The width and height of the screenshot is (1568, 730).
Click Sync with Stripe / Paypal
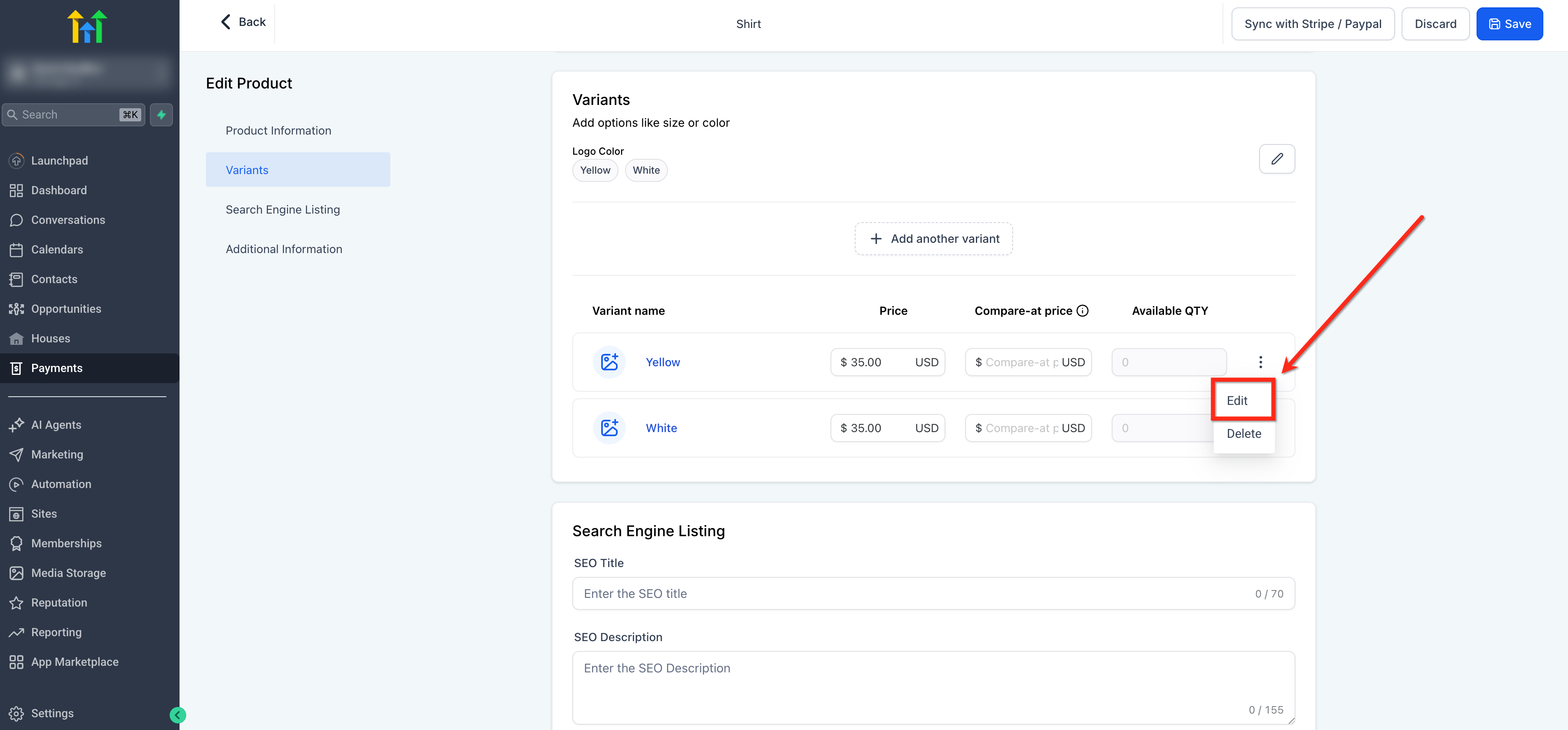[x=1312, y=24]
